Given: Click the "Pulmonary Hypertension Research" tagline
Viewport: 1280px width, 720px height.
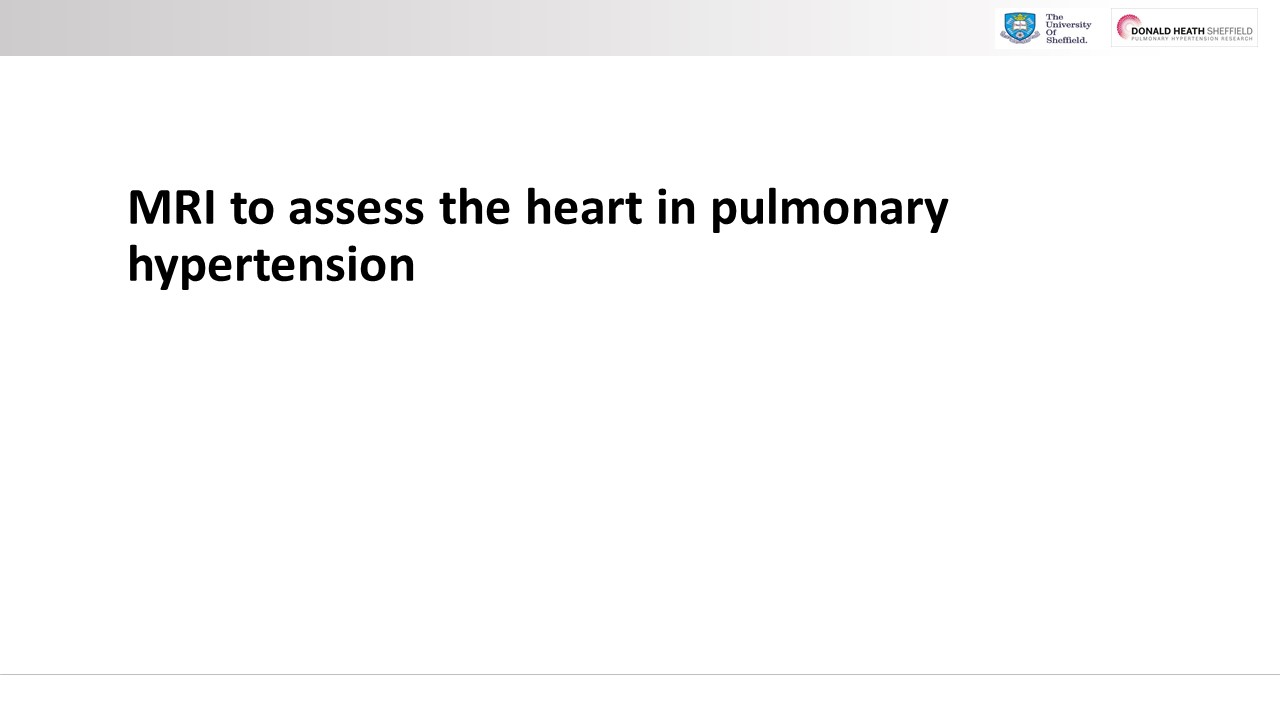Looking at the screenshot, I should pos(1191,39).
